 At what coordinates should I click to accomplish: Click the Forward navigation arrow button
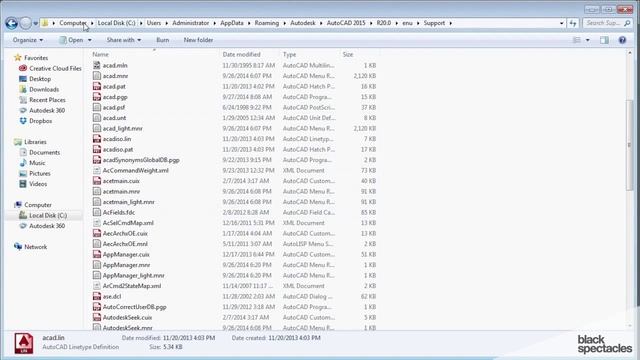pos(25,23)
